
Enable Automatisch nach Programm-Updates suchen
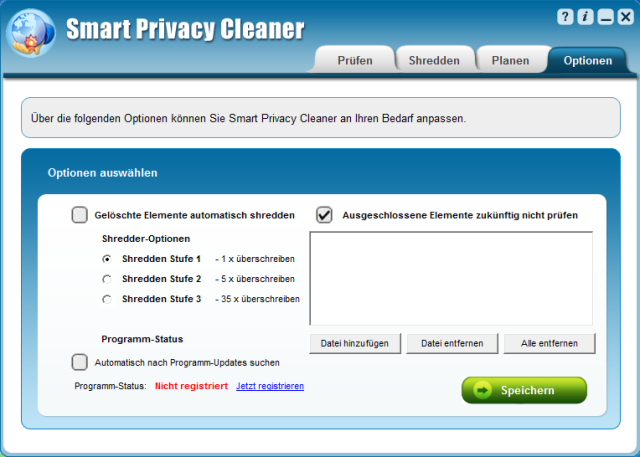80,362
